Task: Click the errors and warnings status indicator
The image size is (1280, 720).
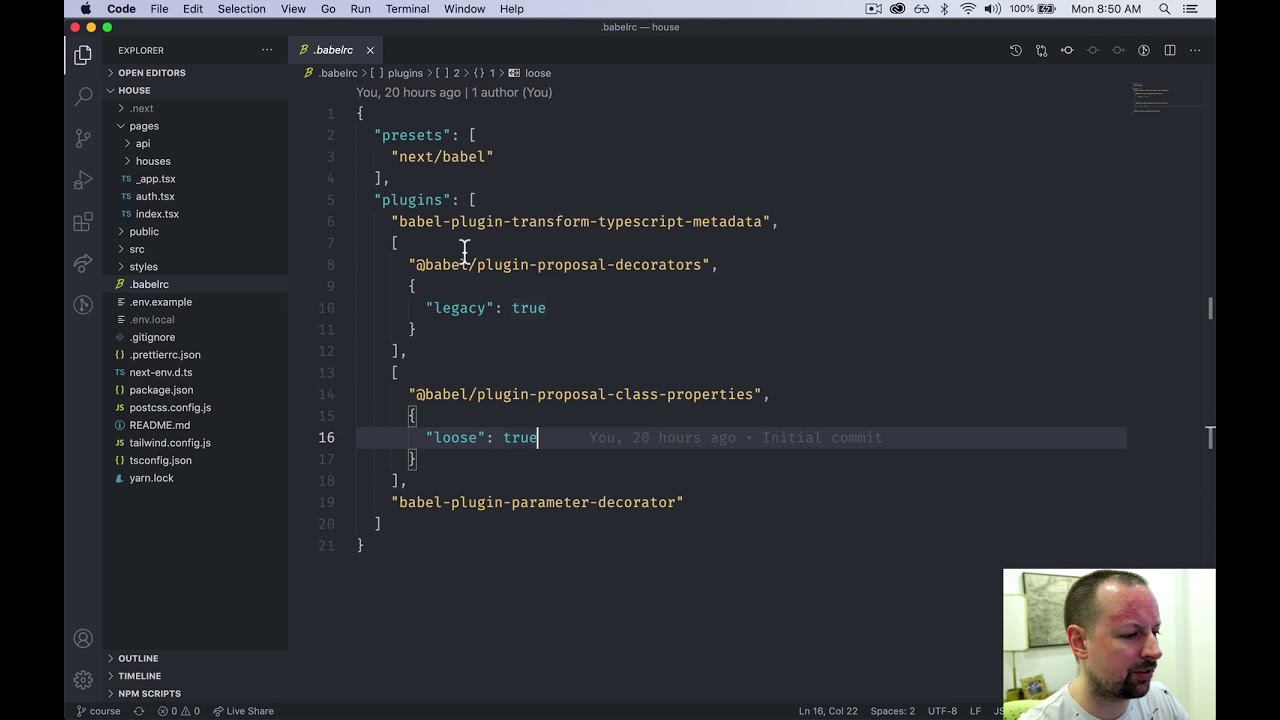Action: tap(178, 711)
